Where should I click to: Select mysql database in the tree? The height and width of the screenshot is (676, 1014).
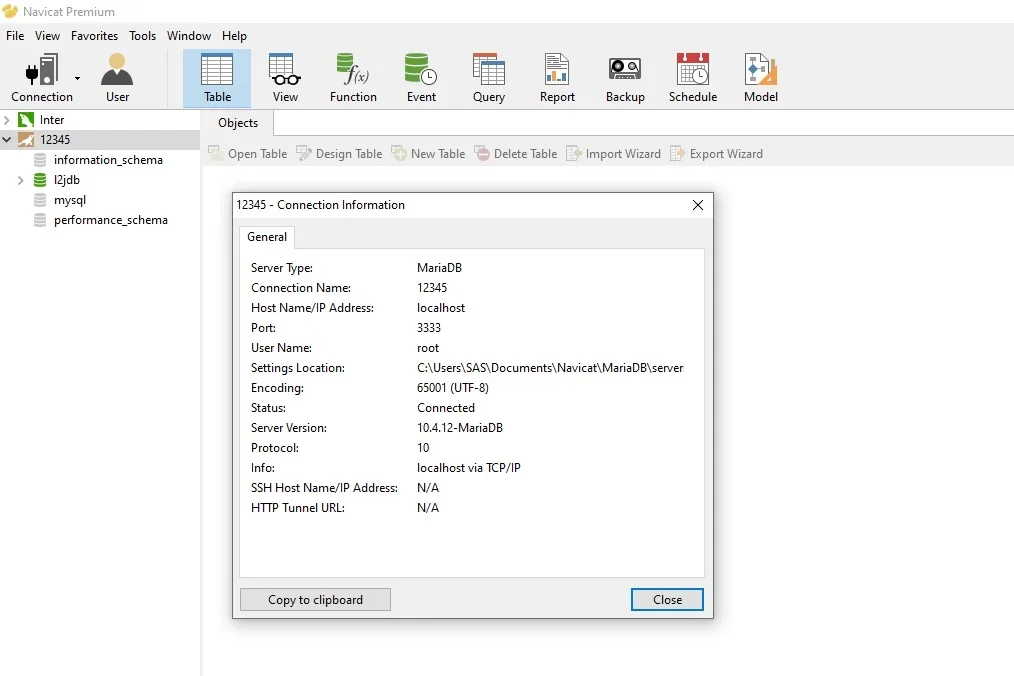click(x=70, y=201)
